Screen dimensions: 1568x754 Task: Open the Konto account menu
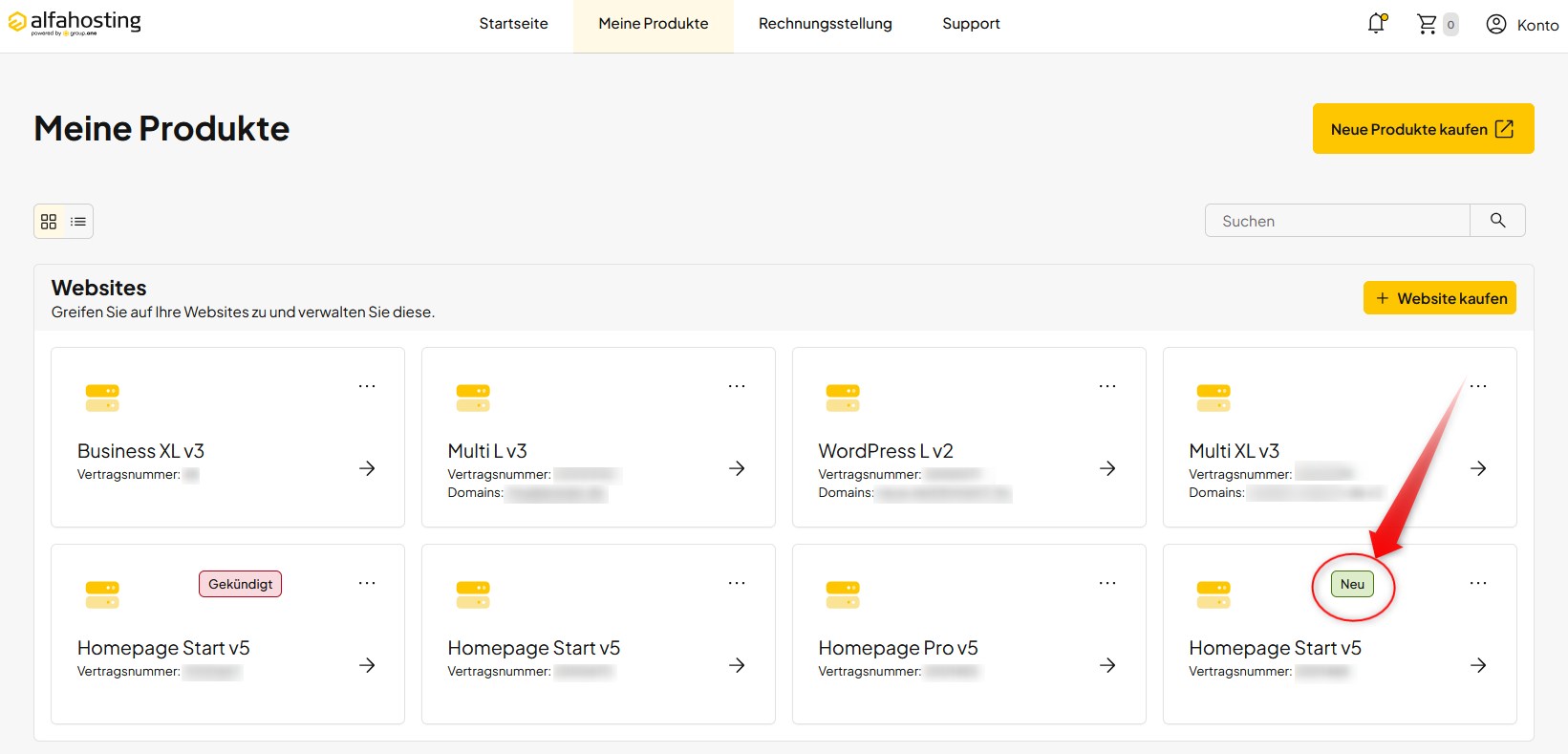pyautogui.click(x=1522, y=25)
